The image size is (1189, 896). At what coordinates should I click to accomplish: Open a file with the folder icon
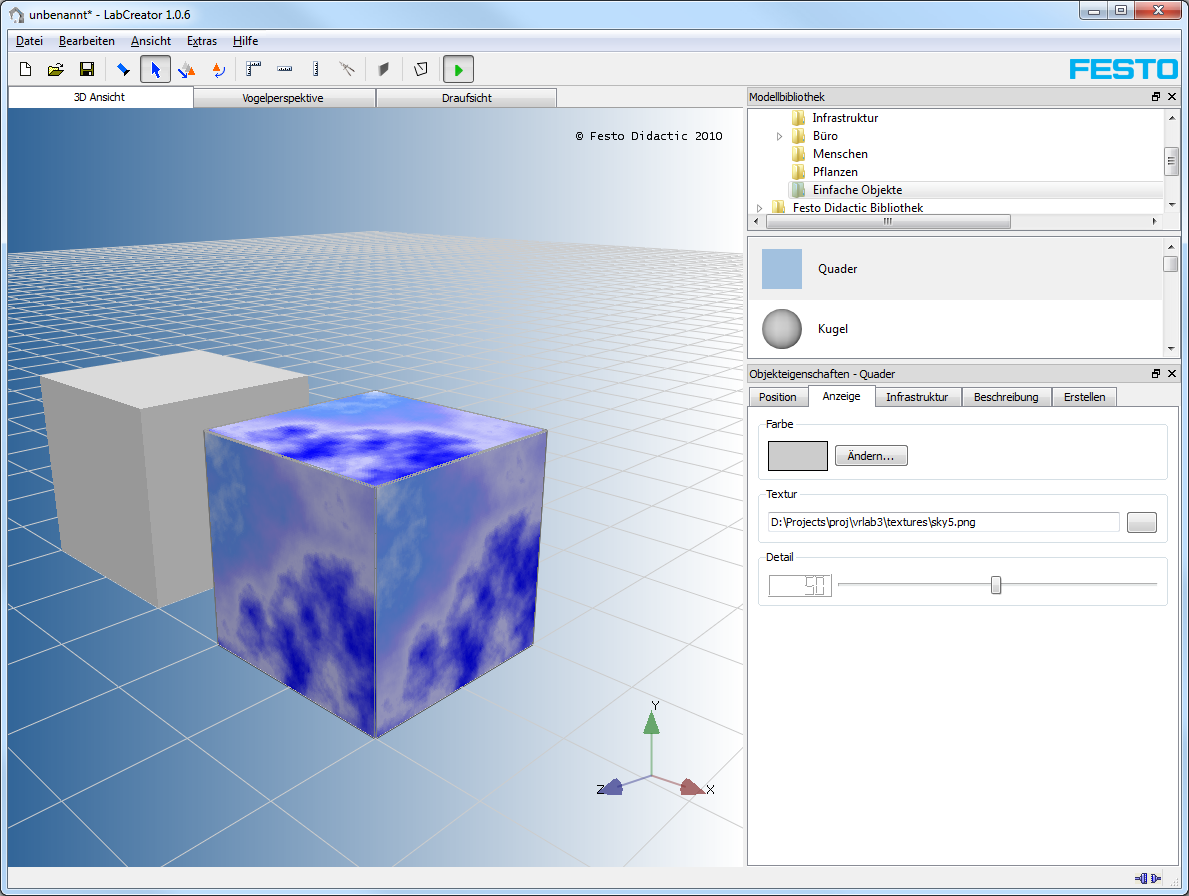(55, 70)
